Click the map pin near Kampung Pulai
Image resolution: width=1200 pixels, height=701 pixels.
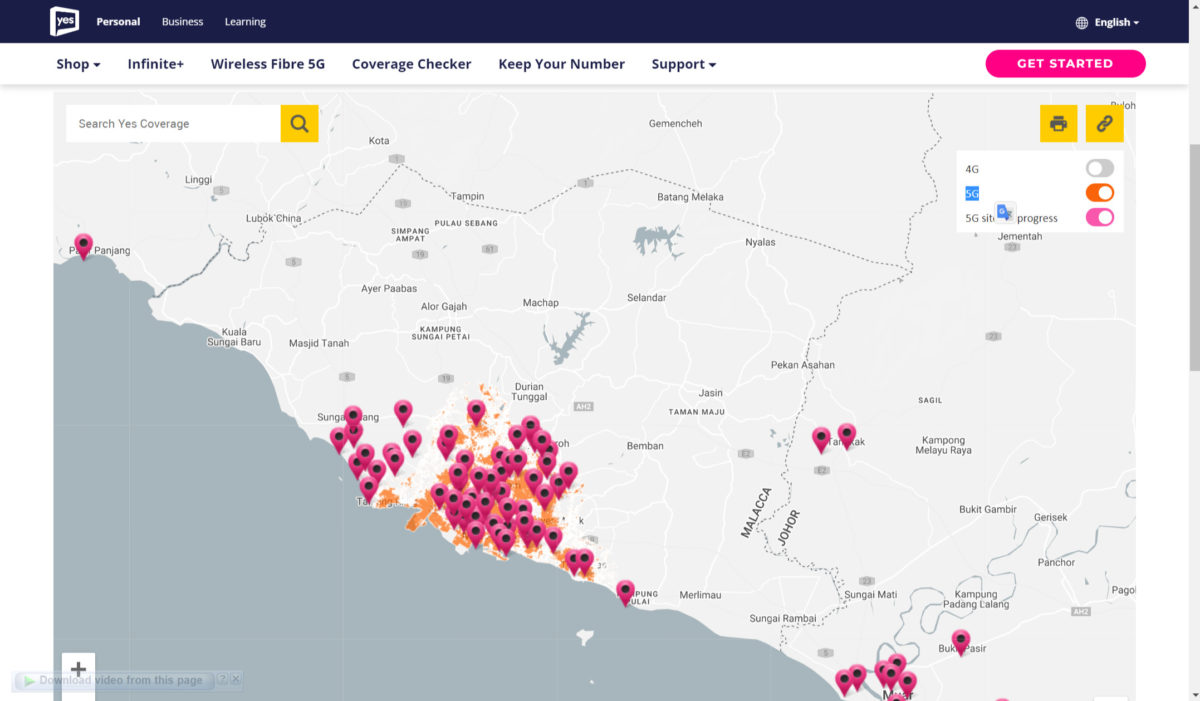(625, 591)
